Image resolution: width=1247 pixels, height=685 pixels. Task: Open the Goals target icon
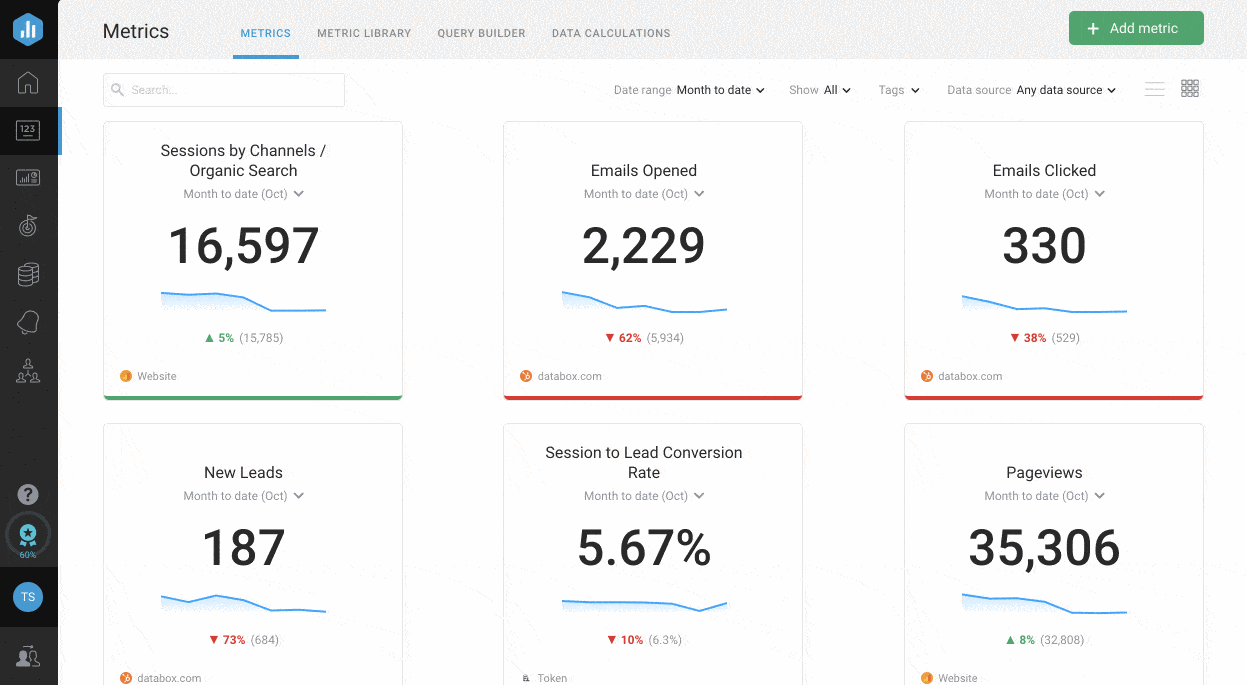coord(28,226)
